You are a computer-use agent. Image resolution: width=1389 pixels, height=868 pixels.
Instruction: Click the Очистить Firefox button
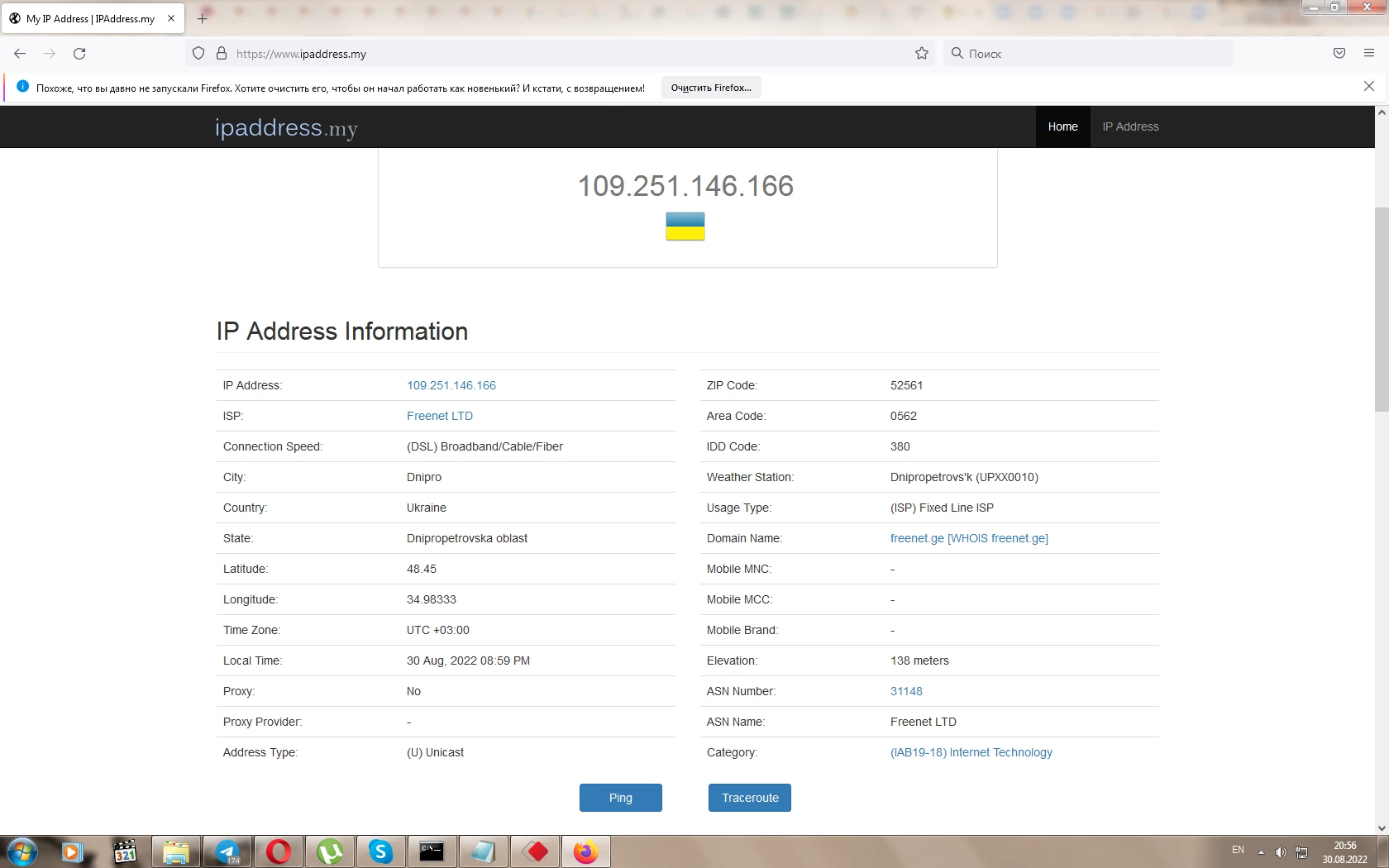(711, 88)
